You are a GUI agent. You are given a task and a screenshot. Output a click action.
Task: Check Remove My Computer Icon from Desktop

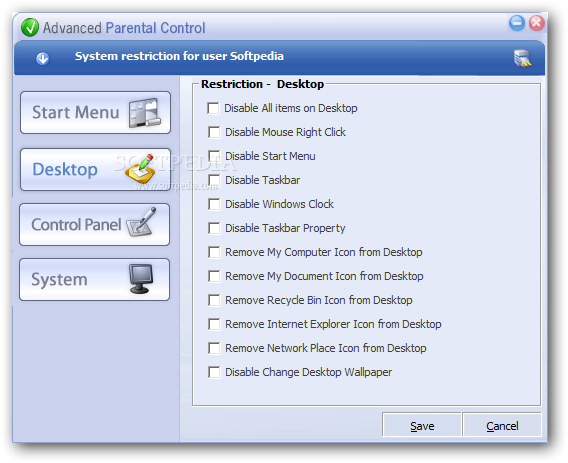(214, 252)
